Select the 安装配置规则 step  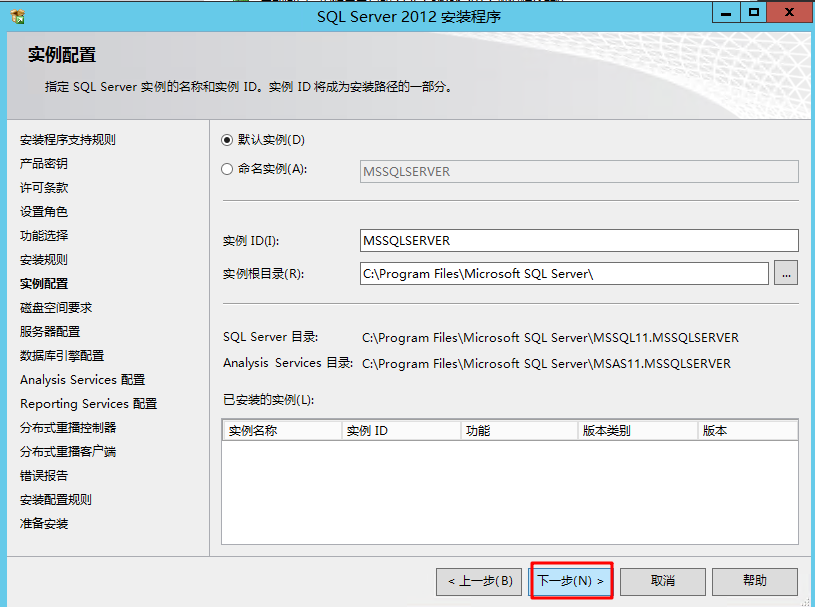coord(56,499)
